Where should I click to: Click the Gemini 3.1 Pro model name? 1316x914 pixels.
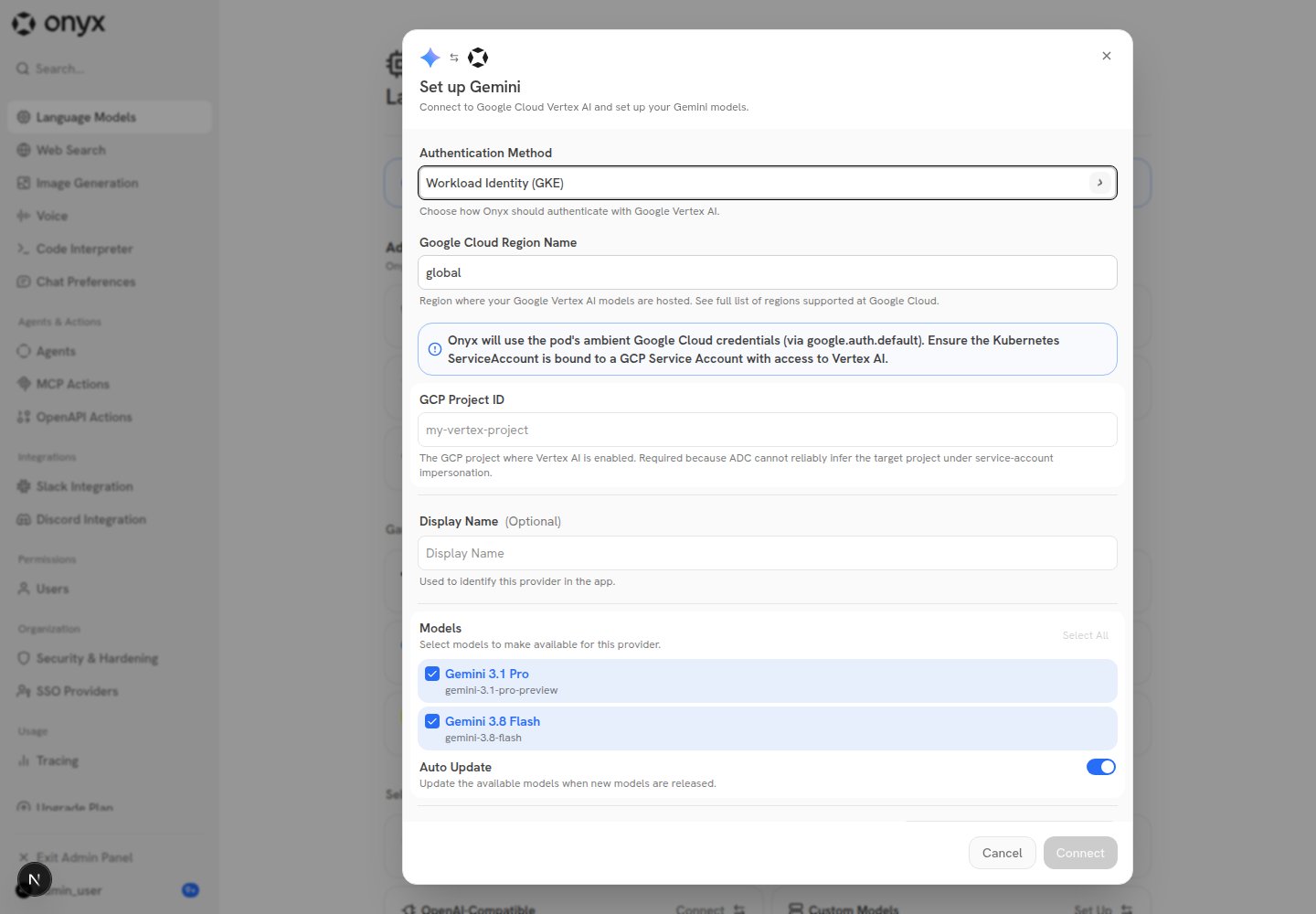pos(487,674)
